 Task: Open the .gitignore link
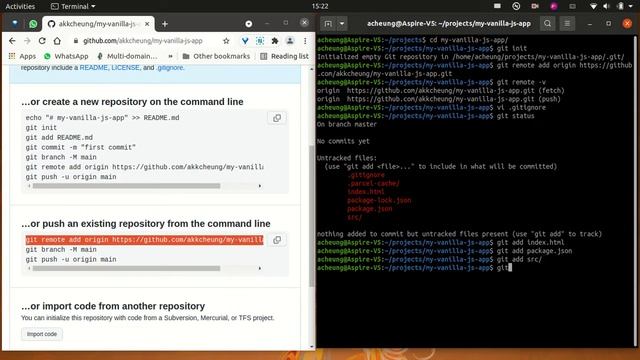pos(169,68)
